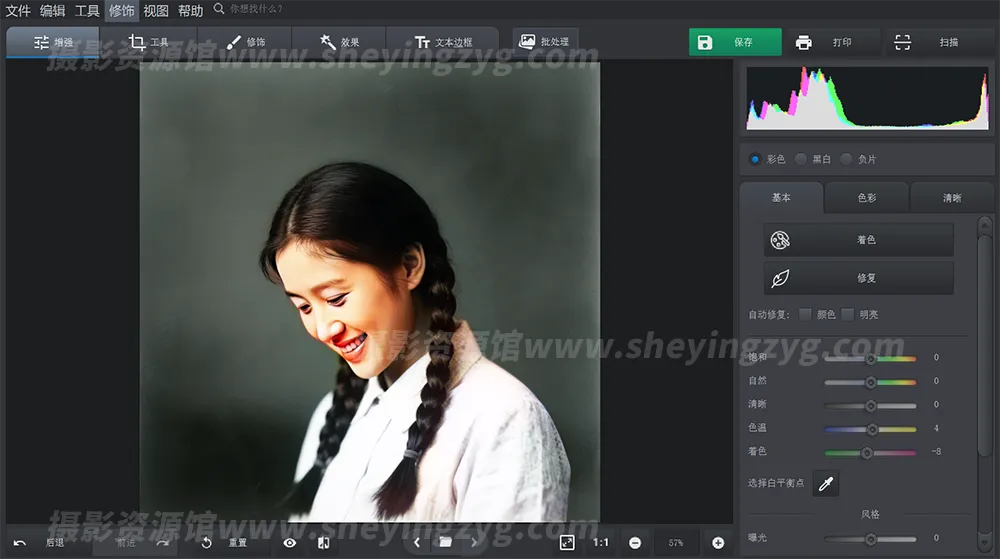Go to next image arrow
This screenshot has height=559, width=1000.
click(x=474, y=543)
